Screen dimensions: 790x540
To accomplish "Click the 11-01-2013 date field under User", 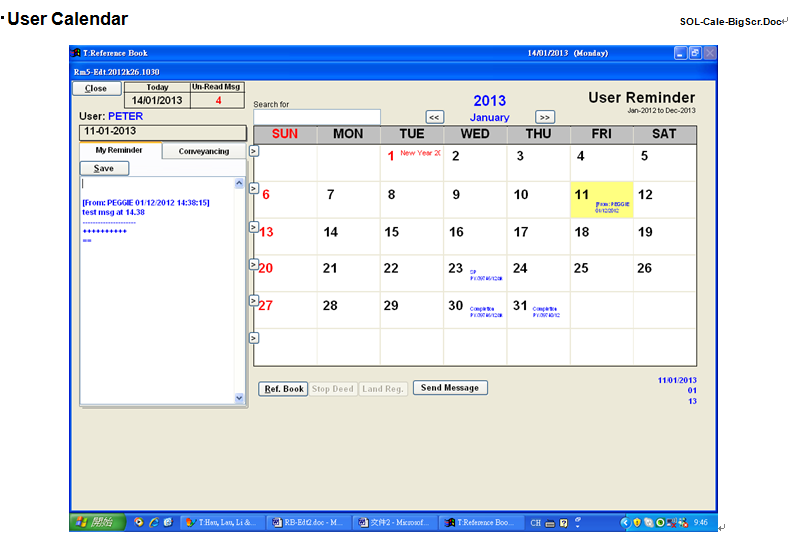I will (163, 132).
